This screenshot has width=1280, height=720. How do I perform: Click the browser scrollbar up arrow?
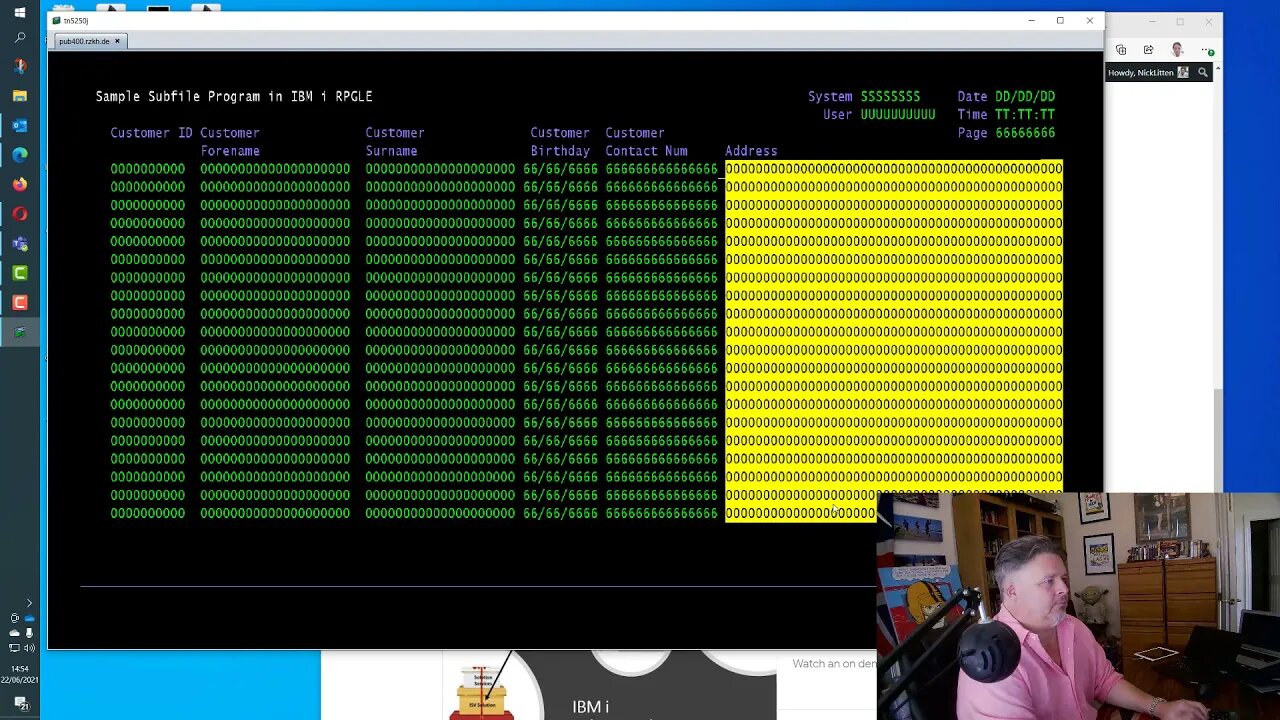(x=1217, y=67)
